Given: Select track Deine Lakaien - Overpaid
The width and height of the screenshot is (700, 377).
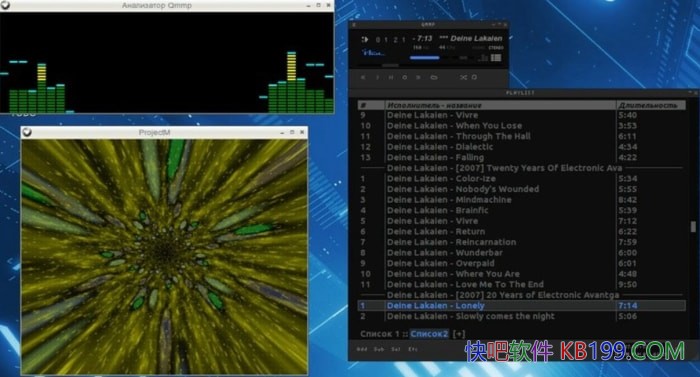Looking at the screenshot, I should point(521,263).
